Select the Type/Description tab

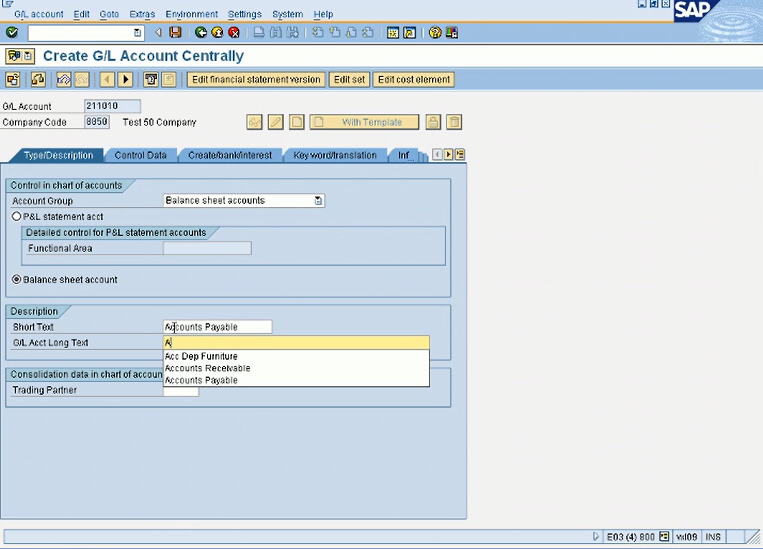pyautogui.click(x=58, y=155)
